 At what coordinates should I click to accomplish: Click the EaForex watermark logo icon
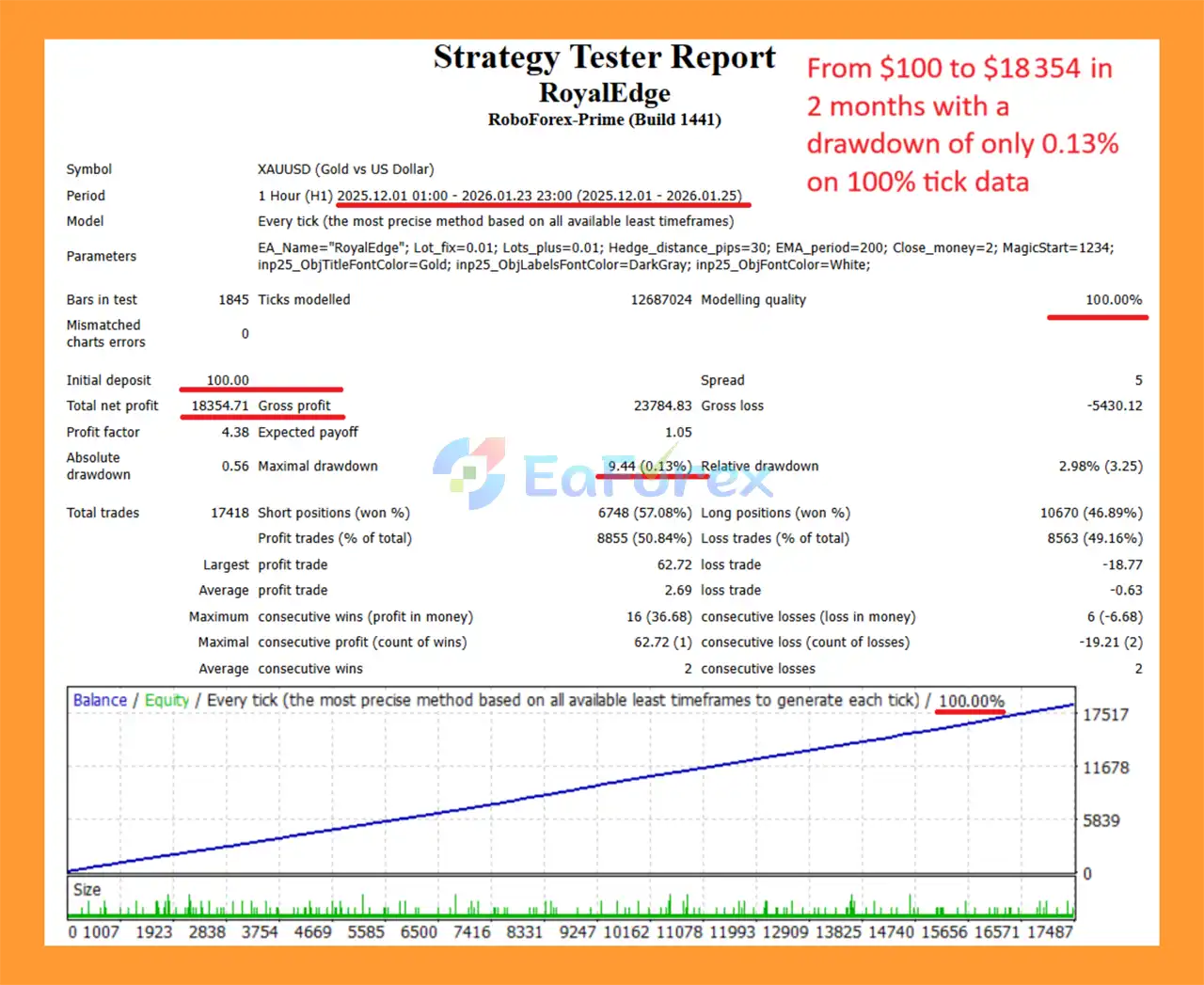(469, 473)
